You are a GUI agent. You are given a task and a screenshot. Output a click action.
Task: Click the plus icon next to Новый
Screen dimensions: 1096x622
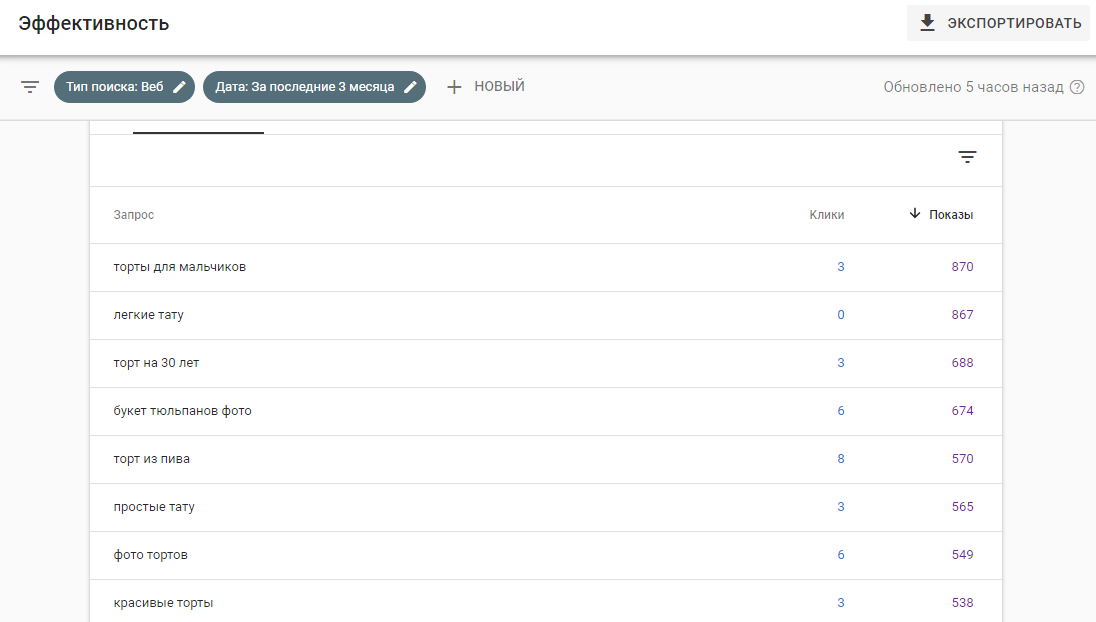[x=454, y=87]
